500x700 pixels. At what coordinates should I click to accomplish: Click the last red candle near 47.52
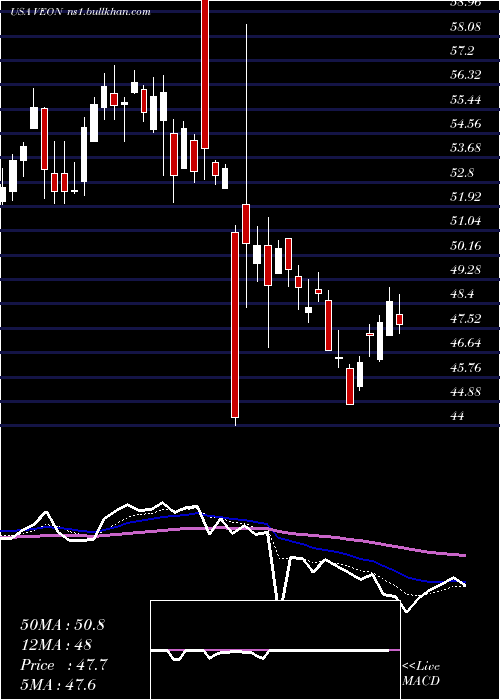[400, 319]
